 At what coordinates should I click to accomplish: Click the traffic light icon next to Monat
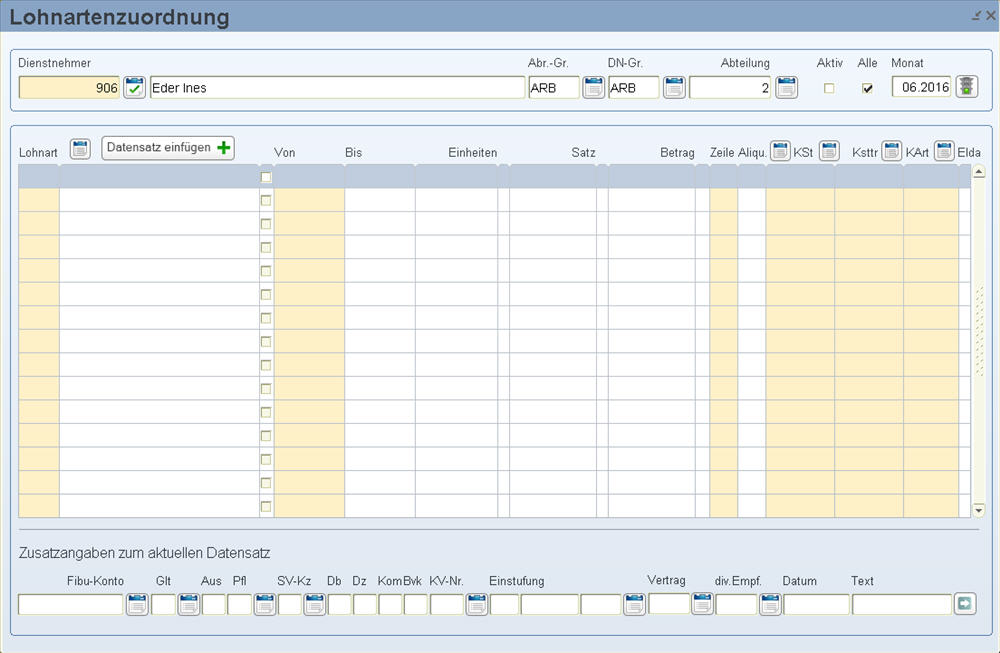(966, 87)
